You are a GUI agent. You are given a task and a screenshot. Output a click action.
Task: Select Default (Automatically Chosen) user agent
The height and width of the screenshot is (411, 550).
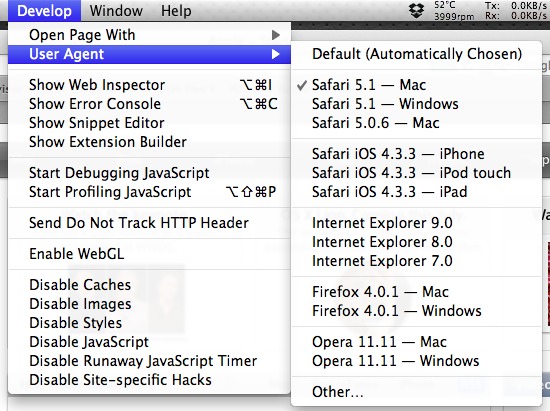(x=416, y=54)
